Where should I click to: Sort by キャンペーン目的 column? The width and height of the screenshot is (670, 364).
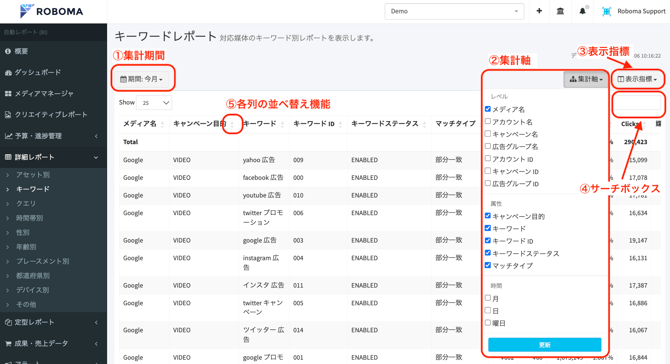tap(204, 124)
